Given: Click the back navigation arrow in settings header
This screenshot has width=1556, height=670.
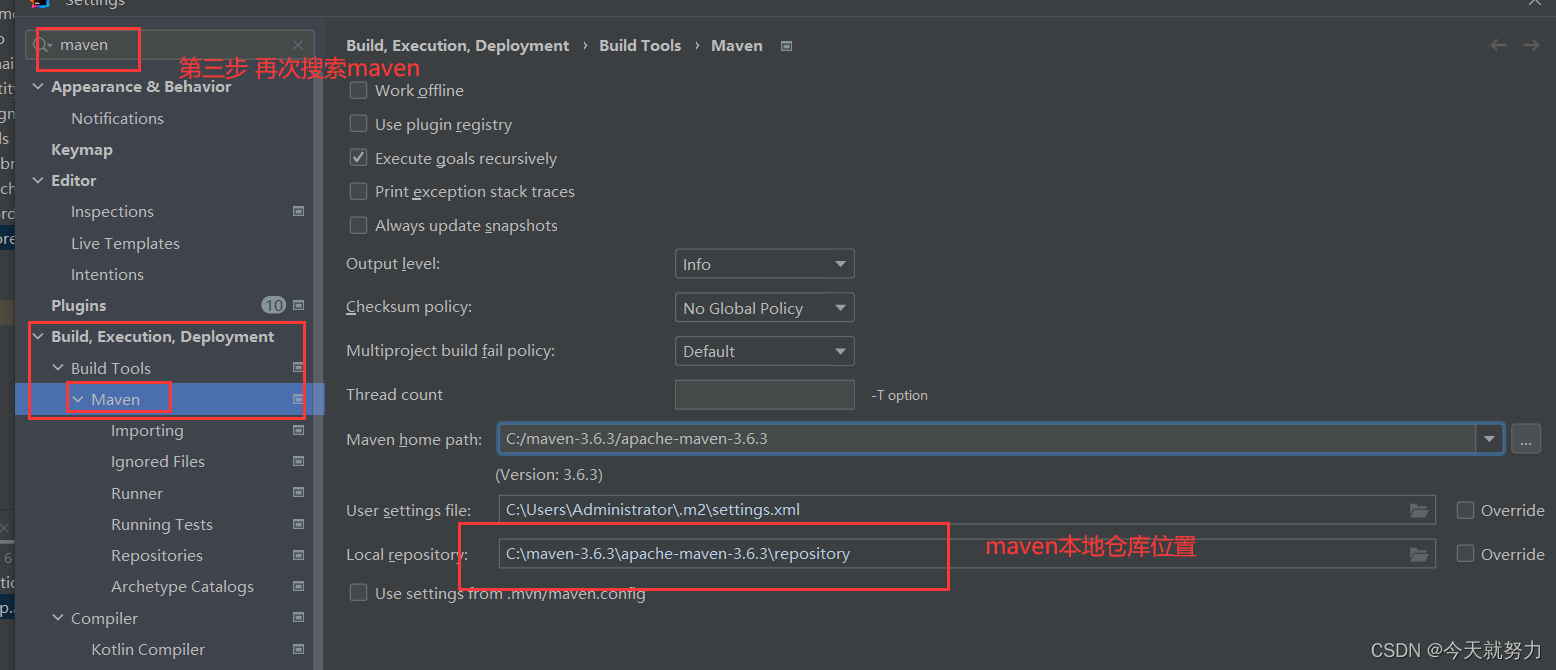Looking at the screenshot, I should point(1497,45).
